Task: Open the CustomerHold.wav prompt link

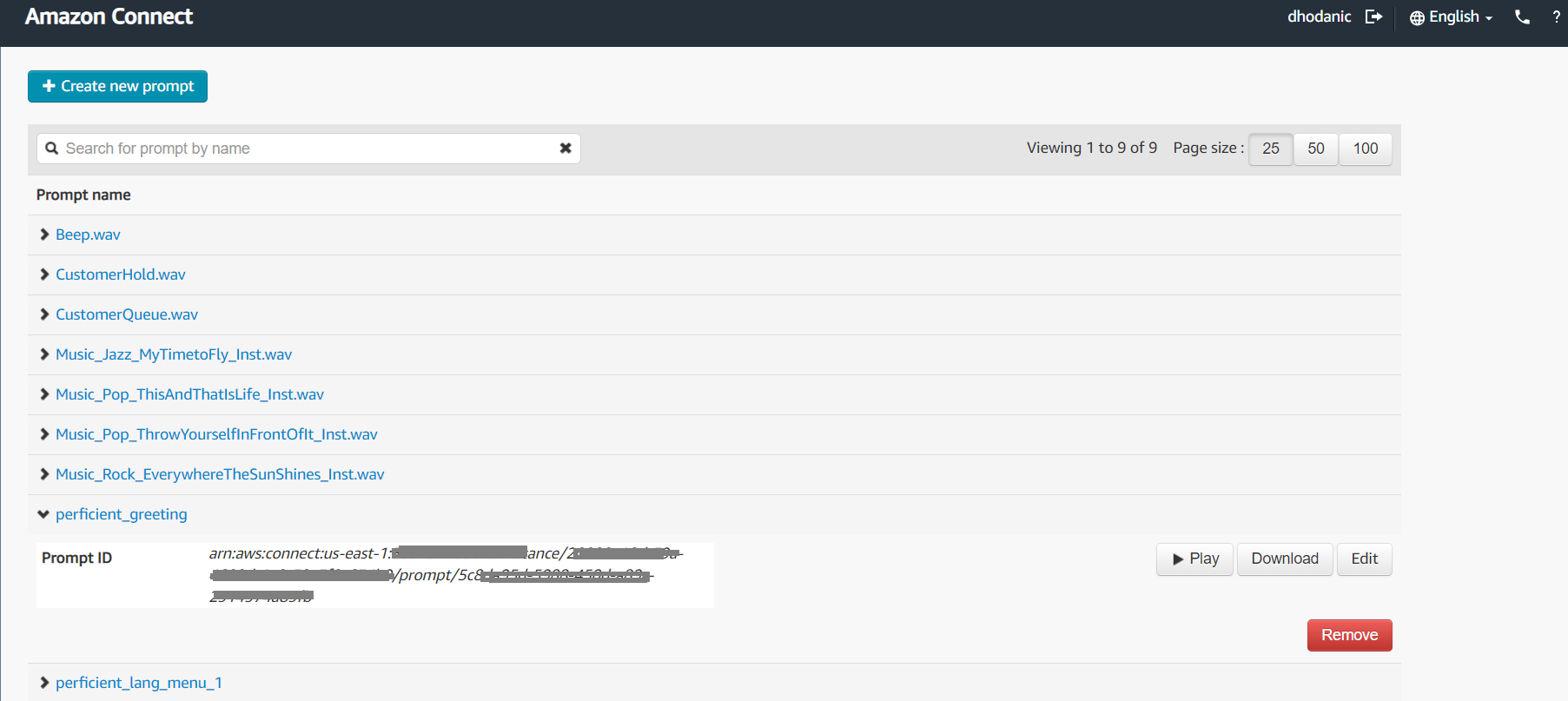Action: point(121,274)
